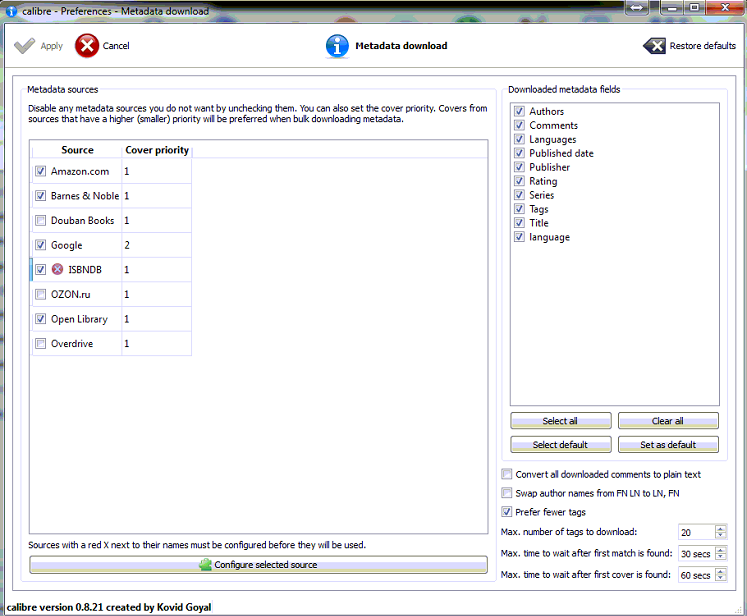Screen dimensions: 747x616
Task: Uncheck Rating metadata field
Action: (519, 181)
